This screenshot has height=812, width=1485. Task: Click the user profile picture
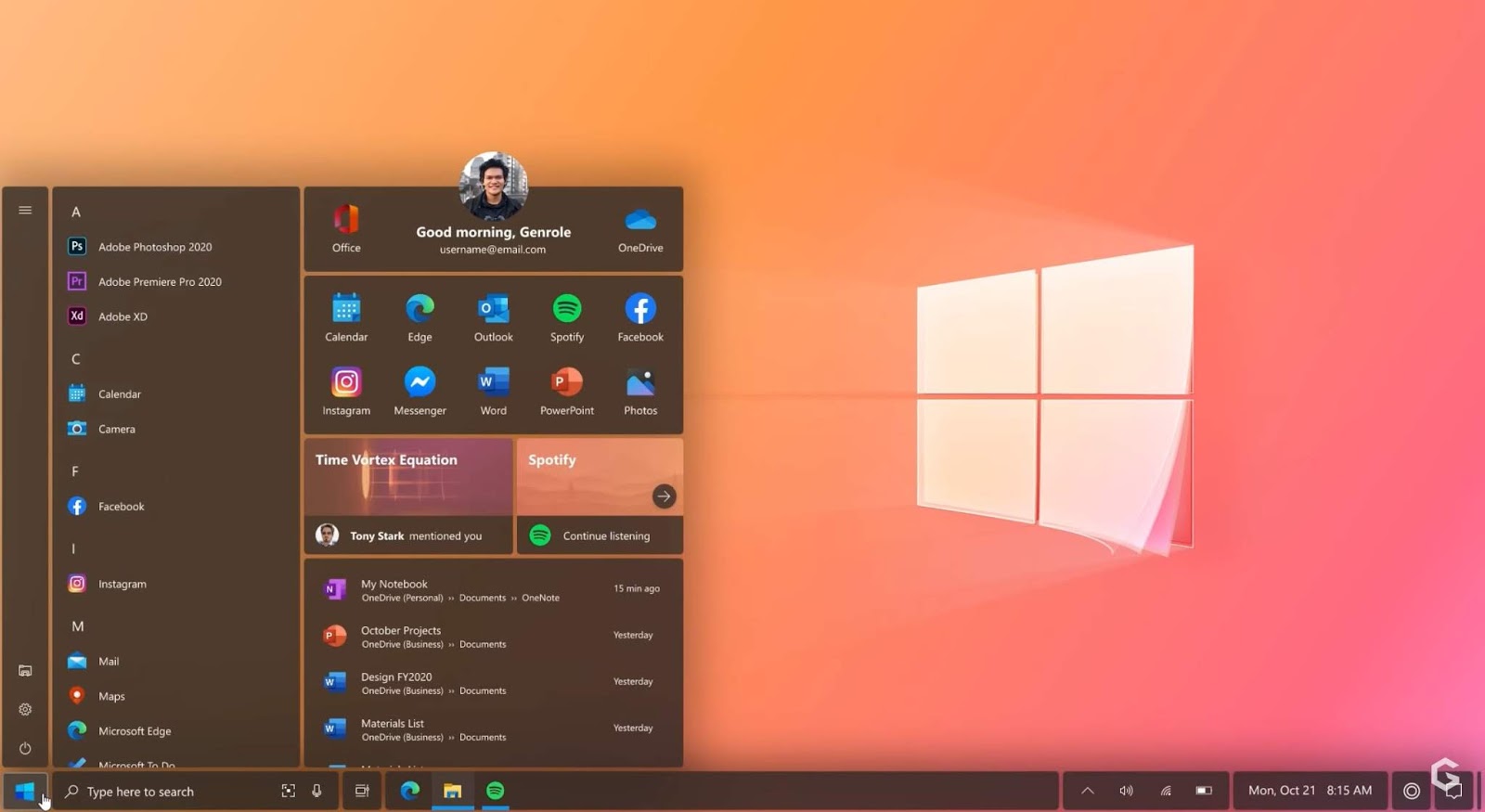pos(493,186)
